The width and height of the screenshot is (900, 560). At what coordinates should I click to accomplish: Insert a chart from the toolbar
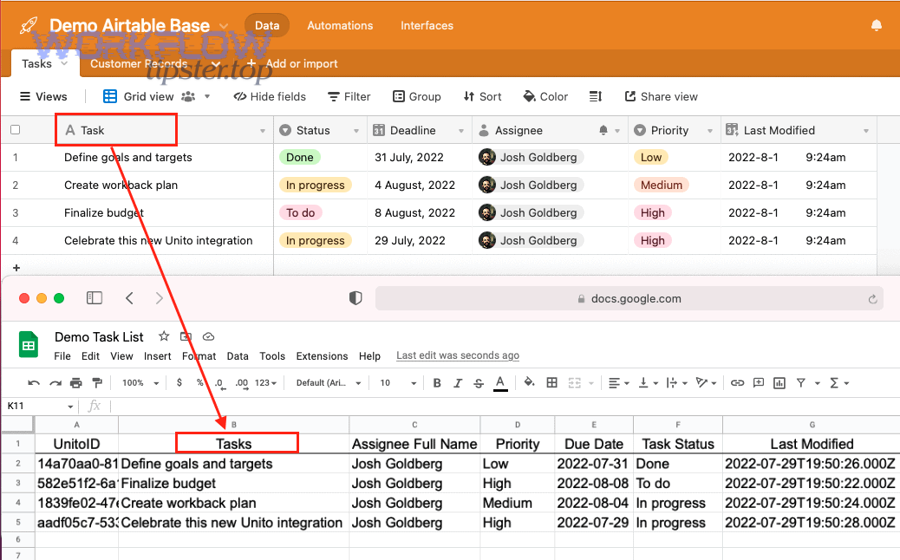pyautogui.click(x=779, y=383)
